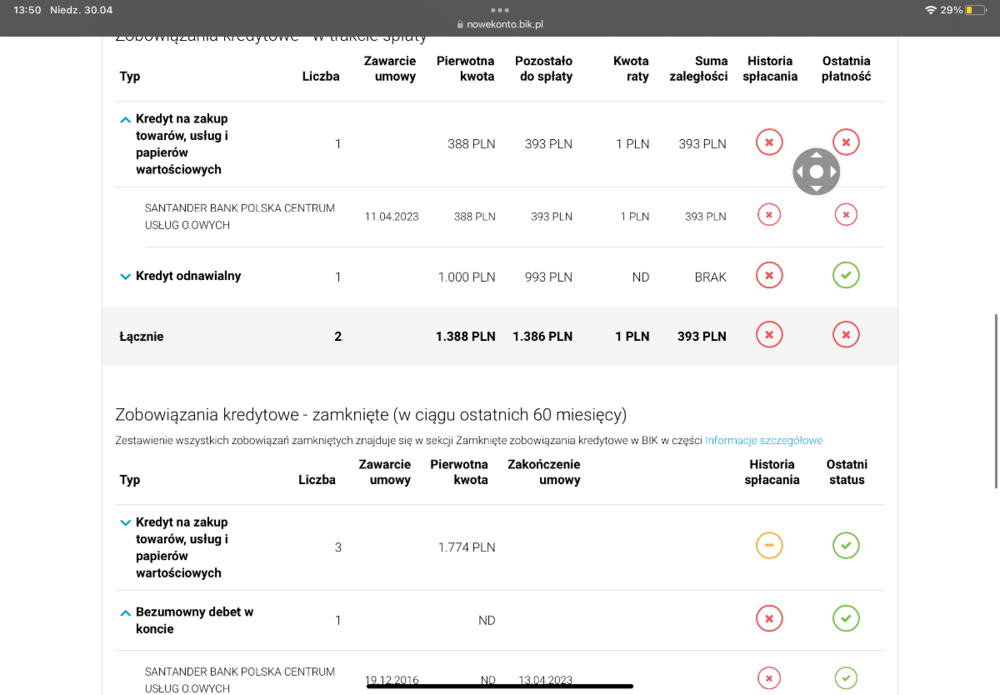Image resolution: width=1000 pixels, height=695 pixels.
Task: Tap the red X last payment icon in the Łącznie row
Action: click(846, 335)
